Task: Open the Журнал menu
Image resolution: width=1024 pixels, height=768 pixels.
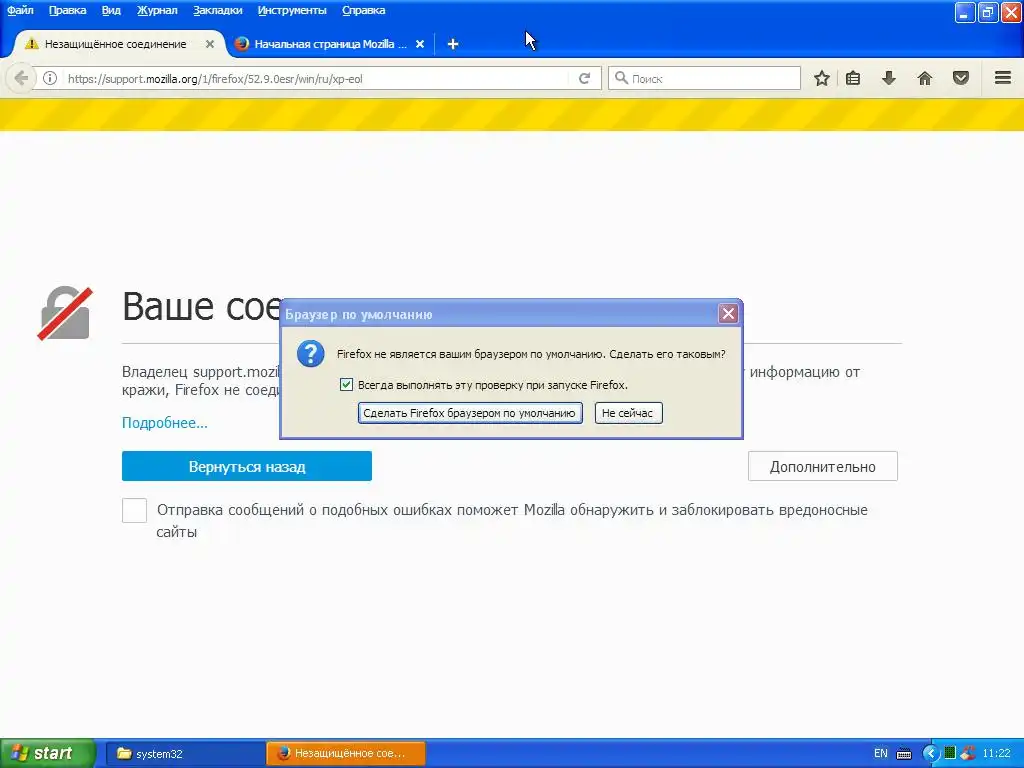Action: (x=157, y=10)
